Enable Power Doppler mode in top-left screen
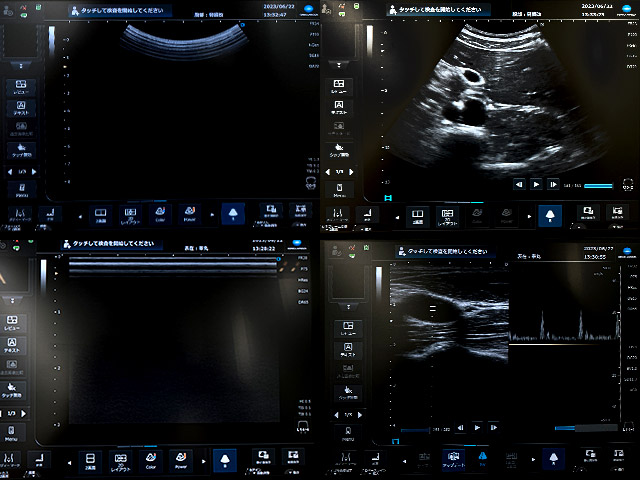Screen dimensions: 640x480 [189, 214]
